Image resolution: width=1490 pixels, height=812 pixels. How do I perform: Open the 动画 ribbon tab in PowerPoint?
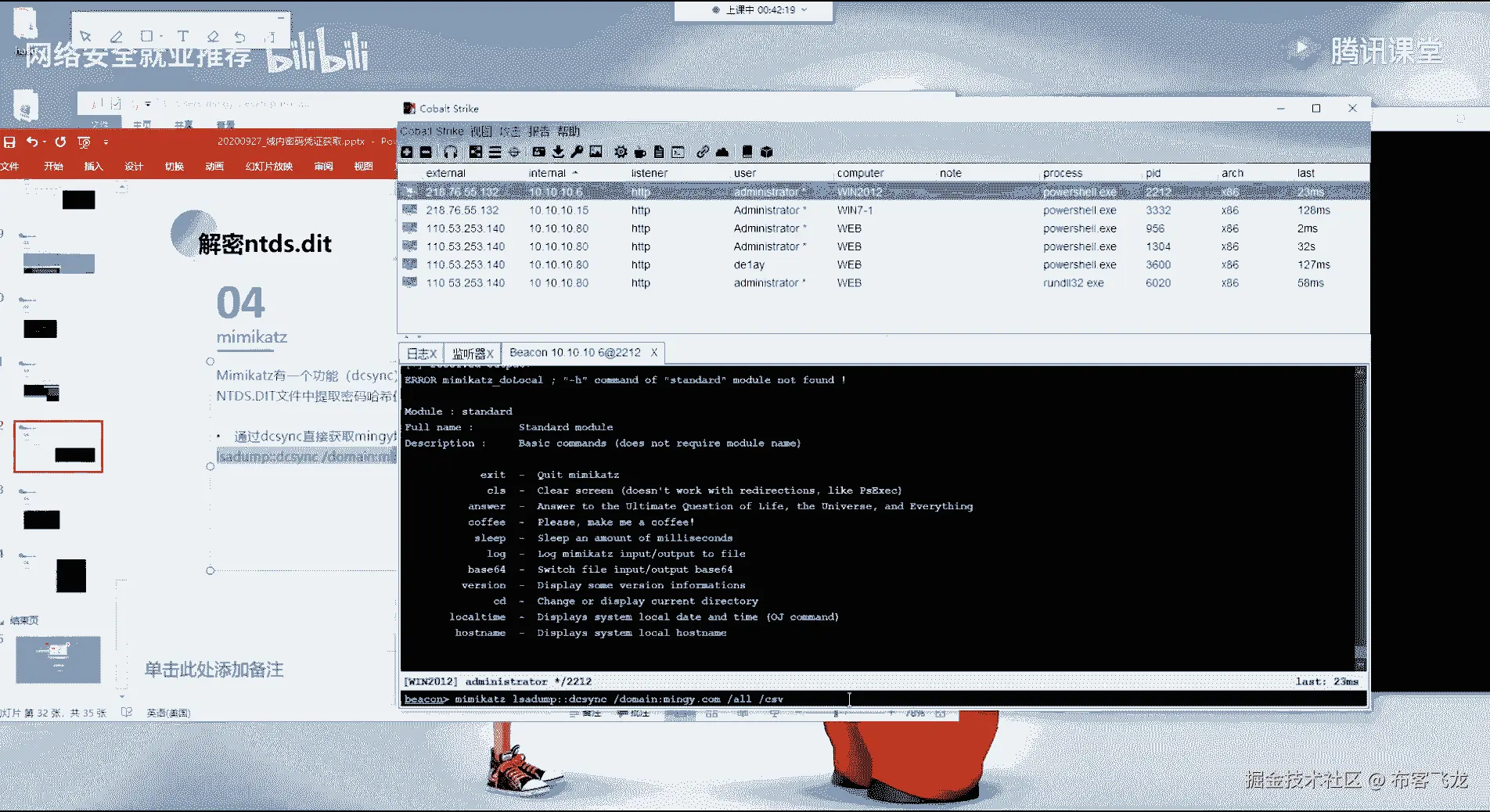pyautogui.click(x=214, y=166)
